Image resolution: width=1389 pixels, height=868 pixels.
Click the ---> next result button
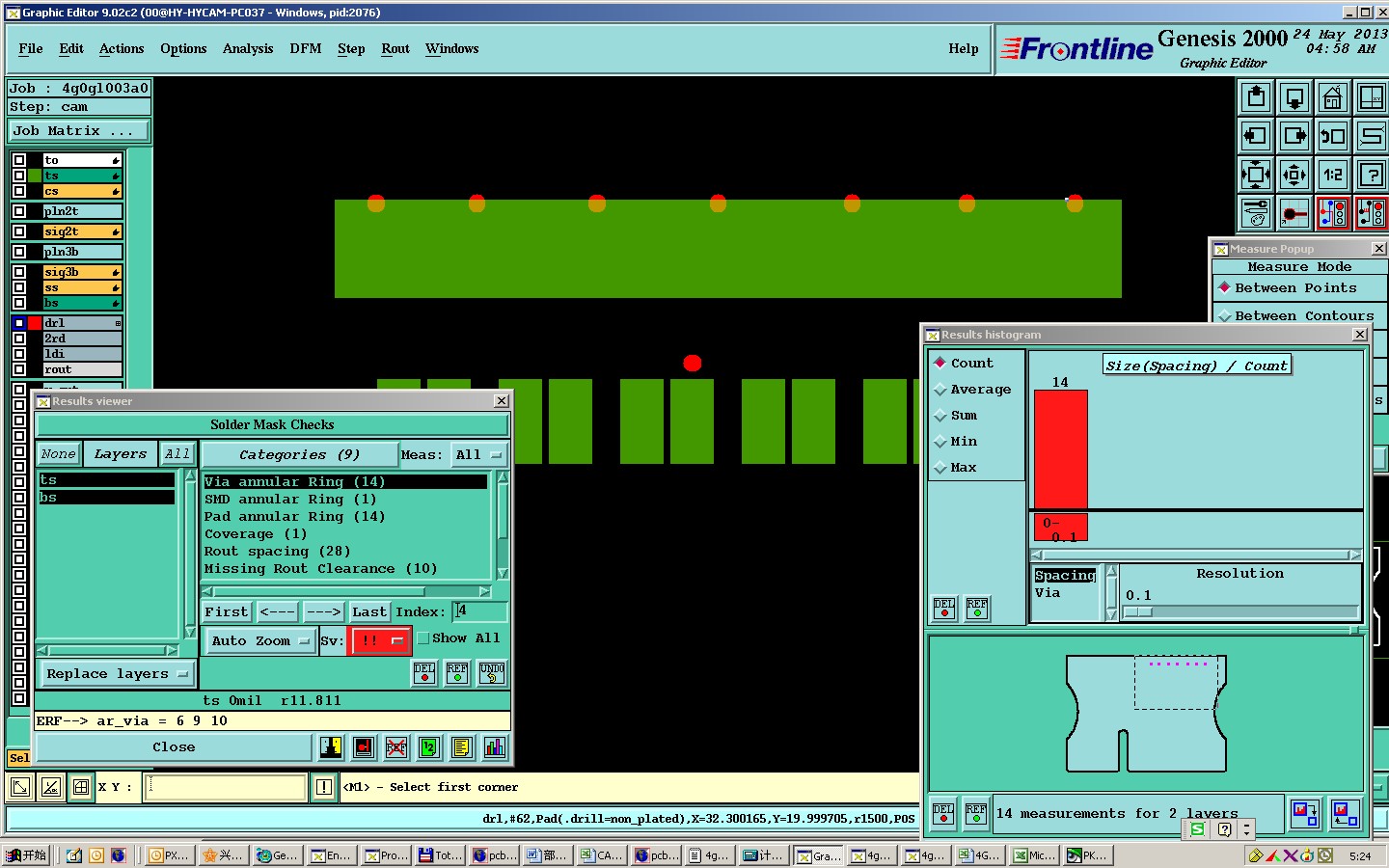324,611
